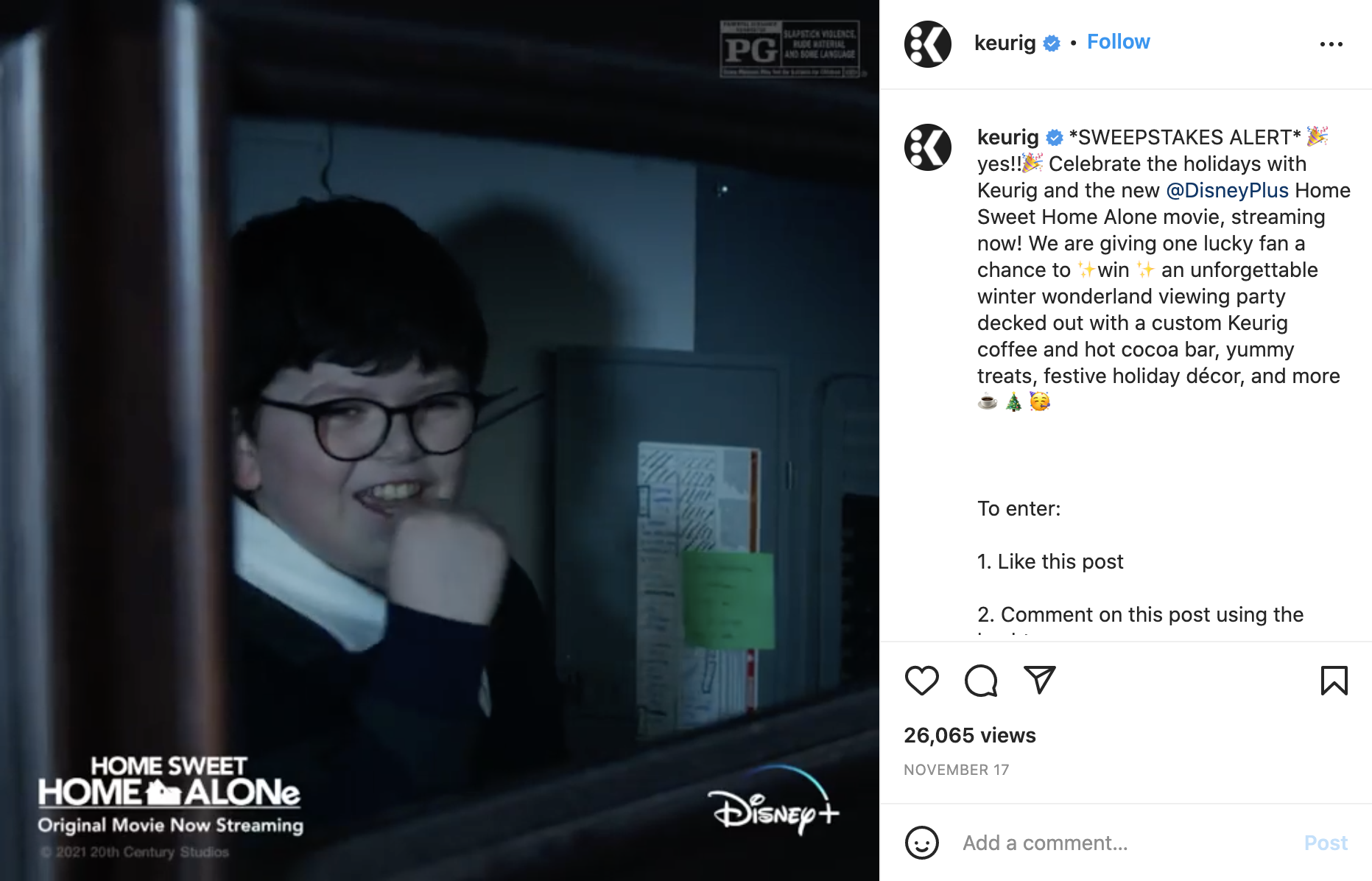Click the Post comment button

pos(1326,843)
